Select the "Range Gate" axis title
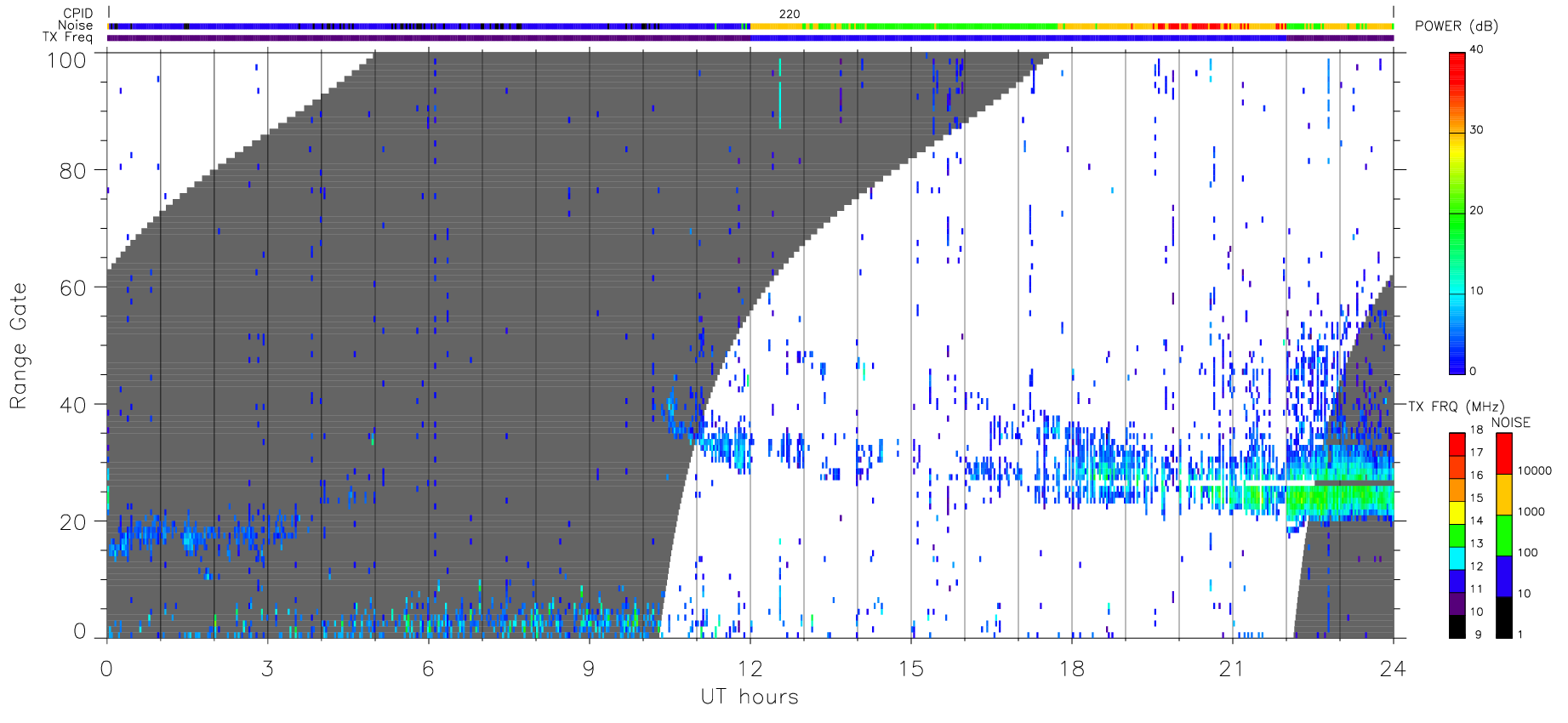This screenshot has width=1568, height=723. (x=18, y=345)
